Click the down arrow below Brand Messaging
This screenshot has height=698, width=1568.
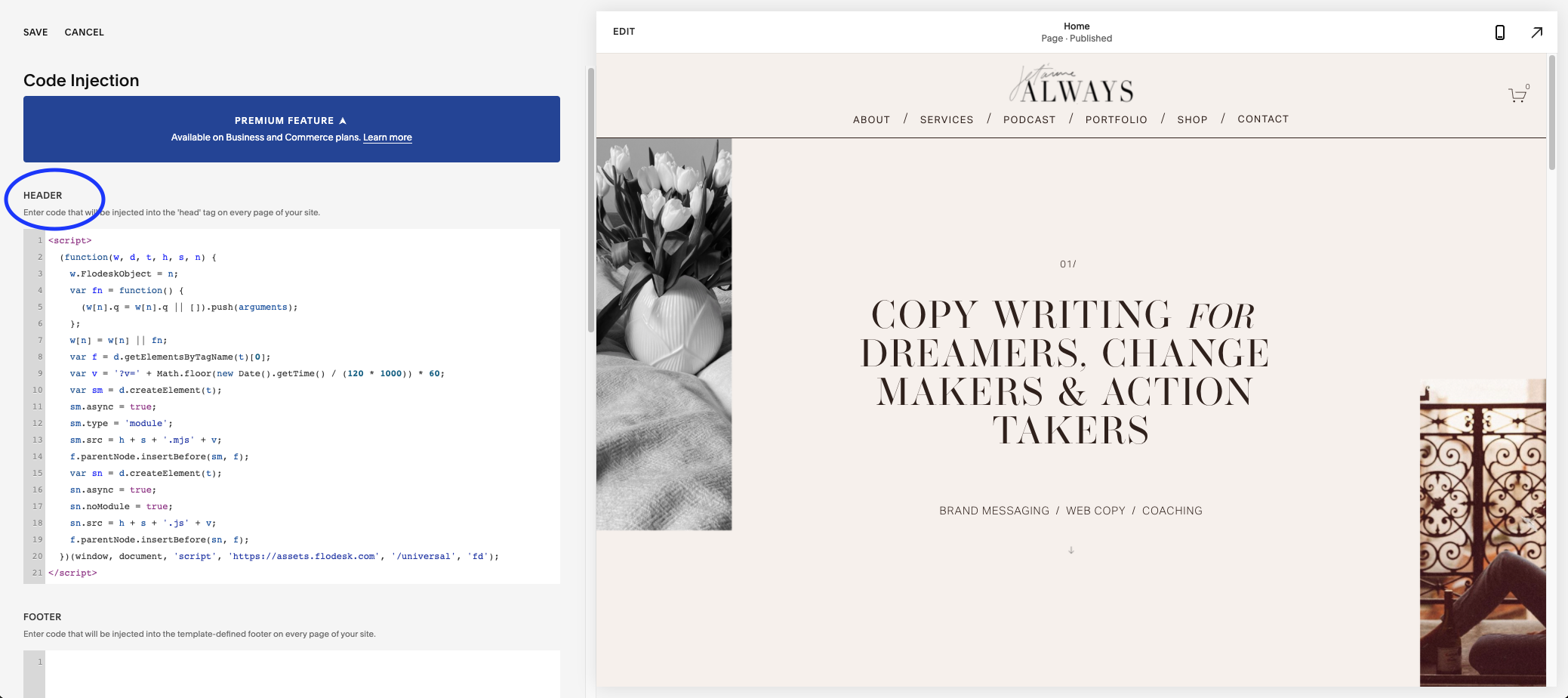pos(1070,550)
